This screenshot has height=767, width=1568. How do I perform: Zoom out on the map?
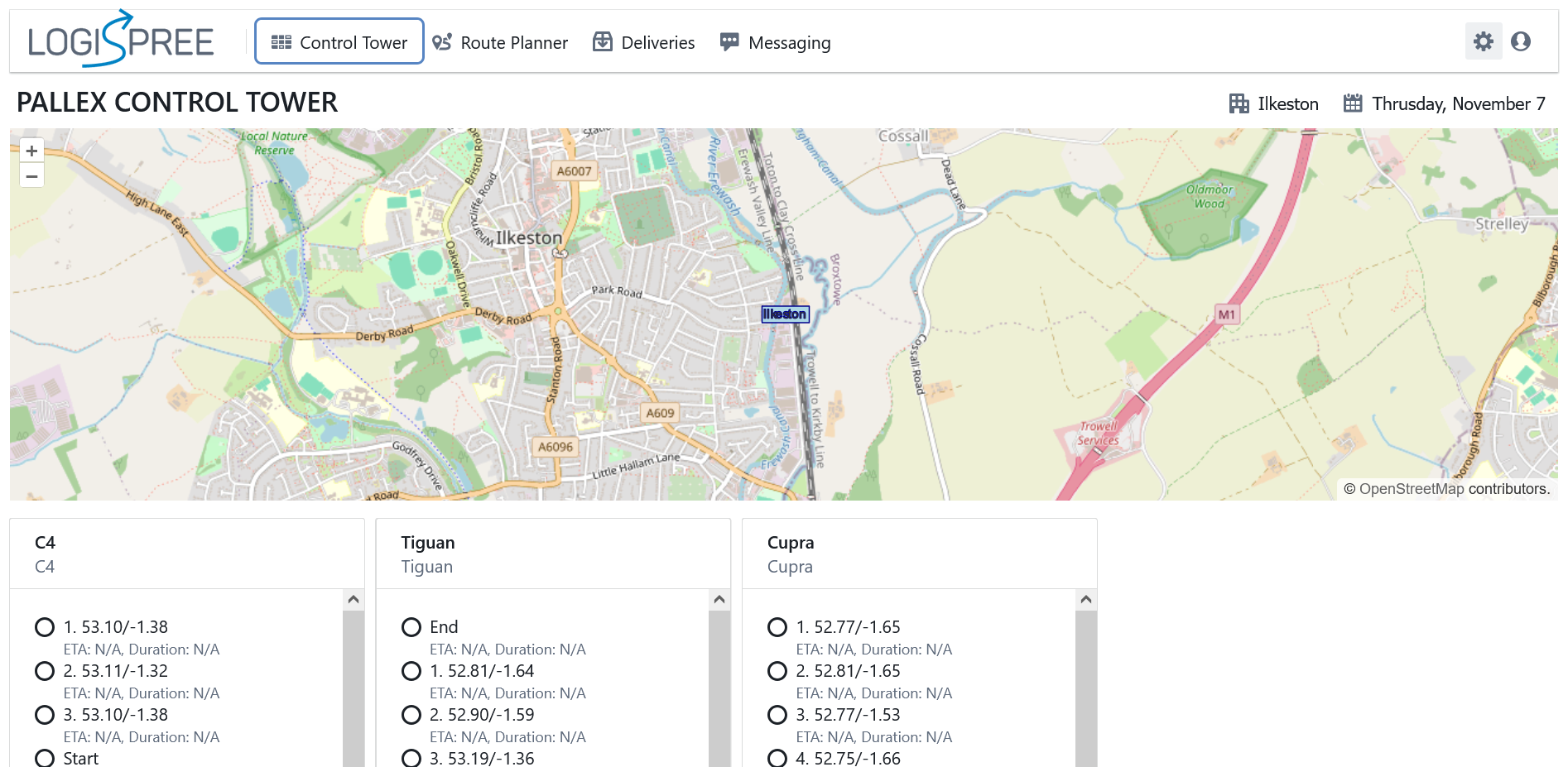pyautogui.click(x=31, y=176)
